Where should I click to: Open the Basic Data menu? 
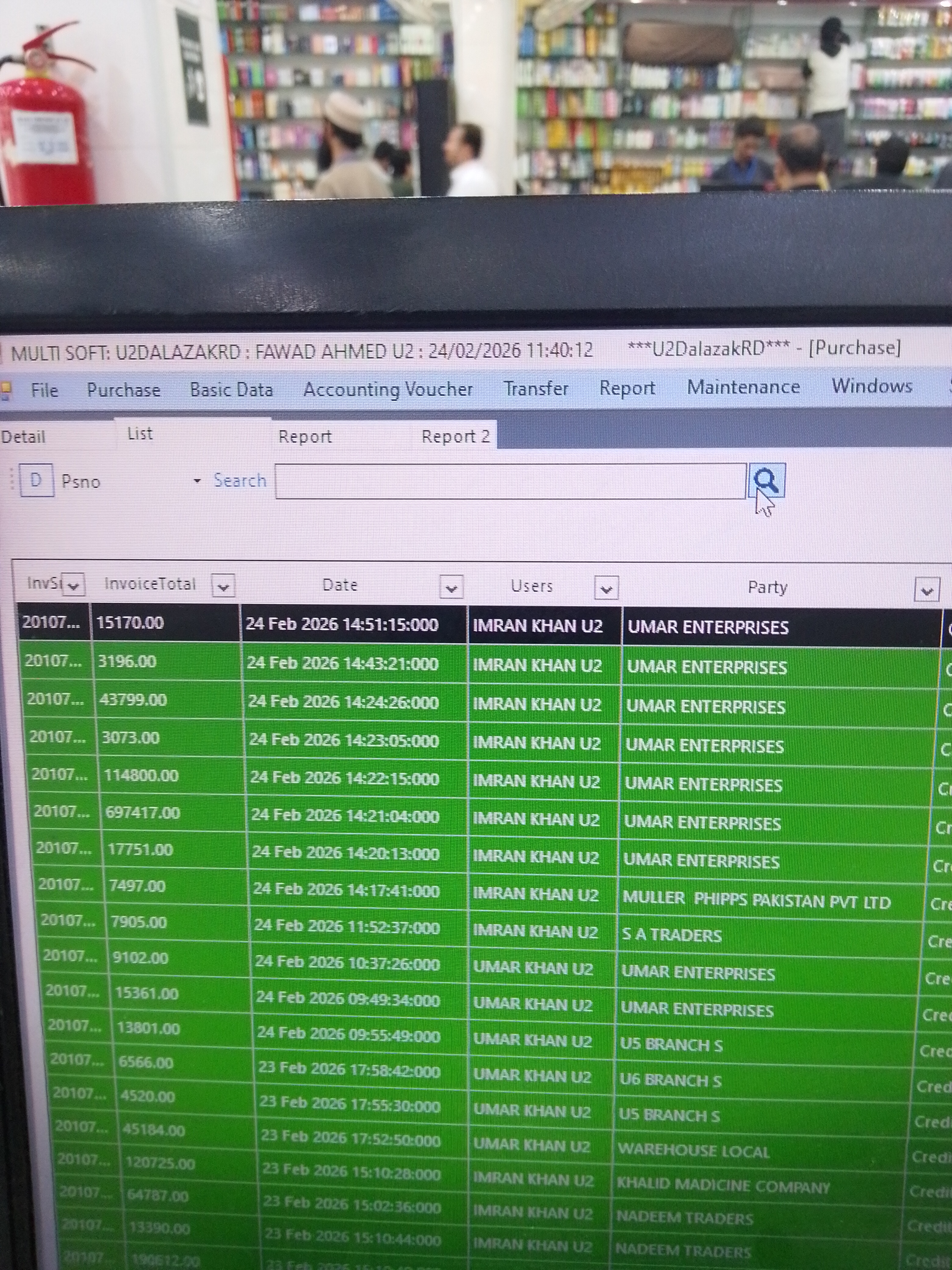pyautogui.click(x=231, y=390)
